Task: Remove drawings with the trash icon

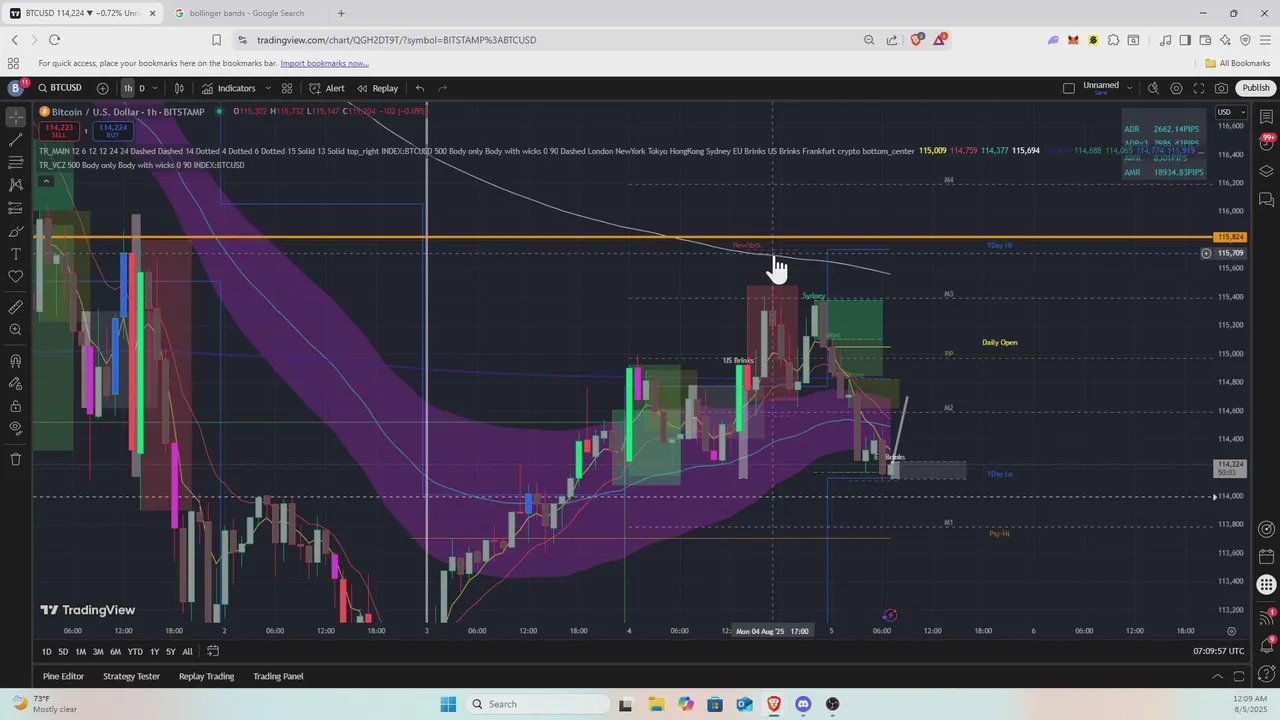Action: 15,459
